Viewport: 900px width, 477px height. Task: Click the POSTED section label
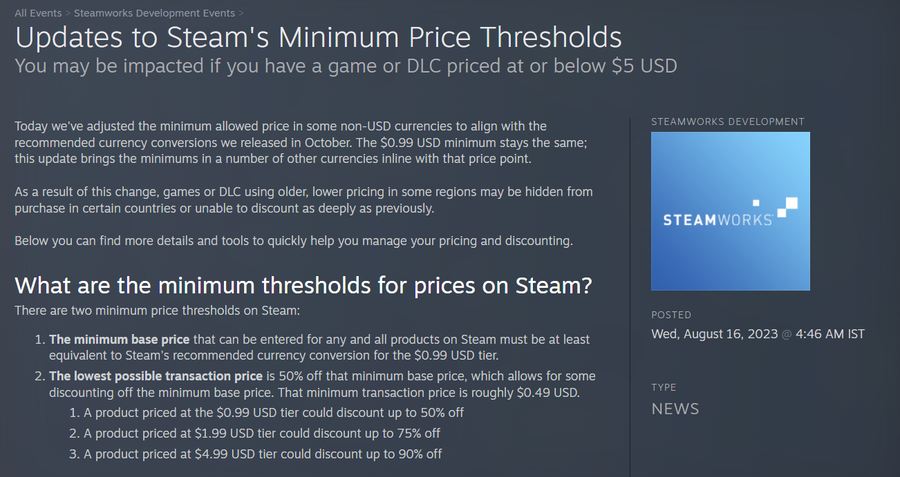(671, 315)
